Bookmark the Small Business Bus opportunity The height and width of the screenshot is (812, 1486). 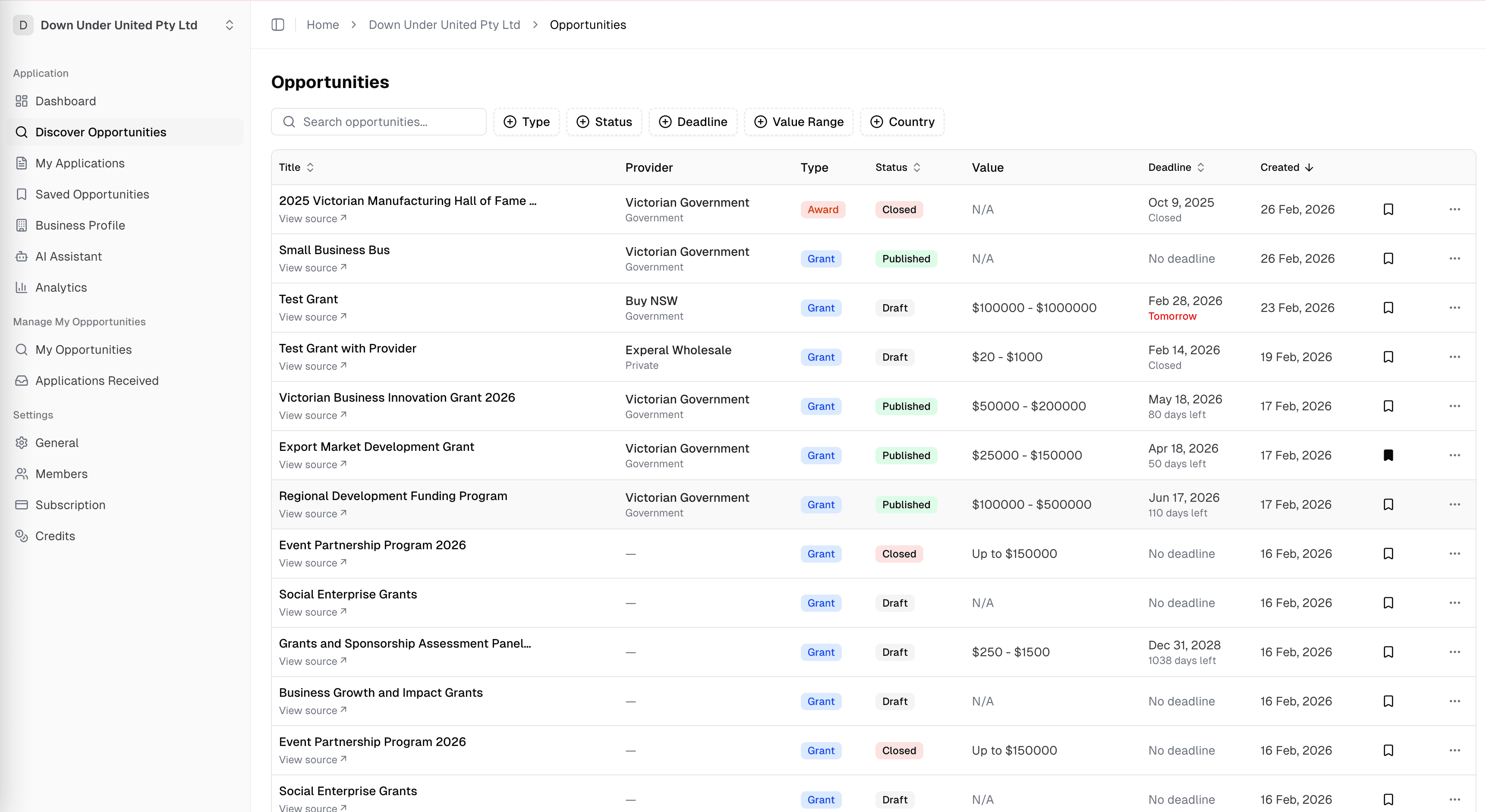[x=1388, y=258]
